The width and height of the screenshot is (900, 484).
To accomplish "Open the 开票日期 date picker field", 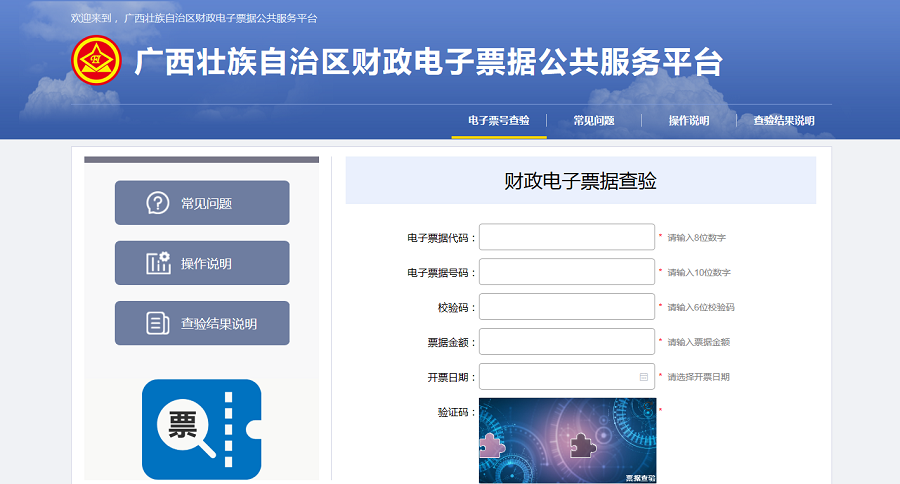I will click(558, 377).
